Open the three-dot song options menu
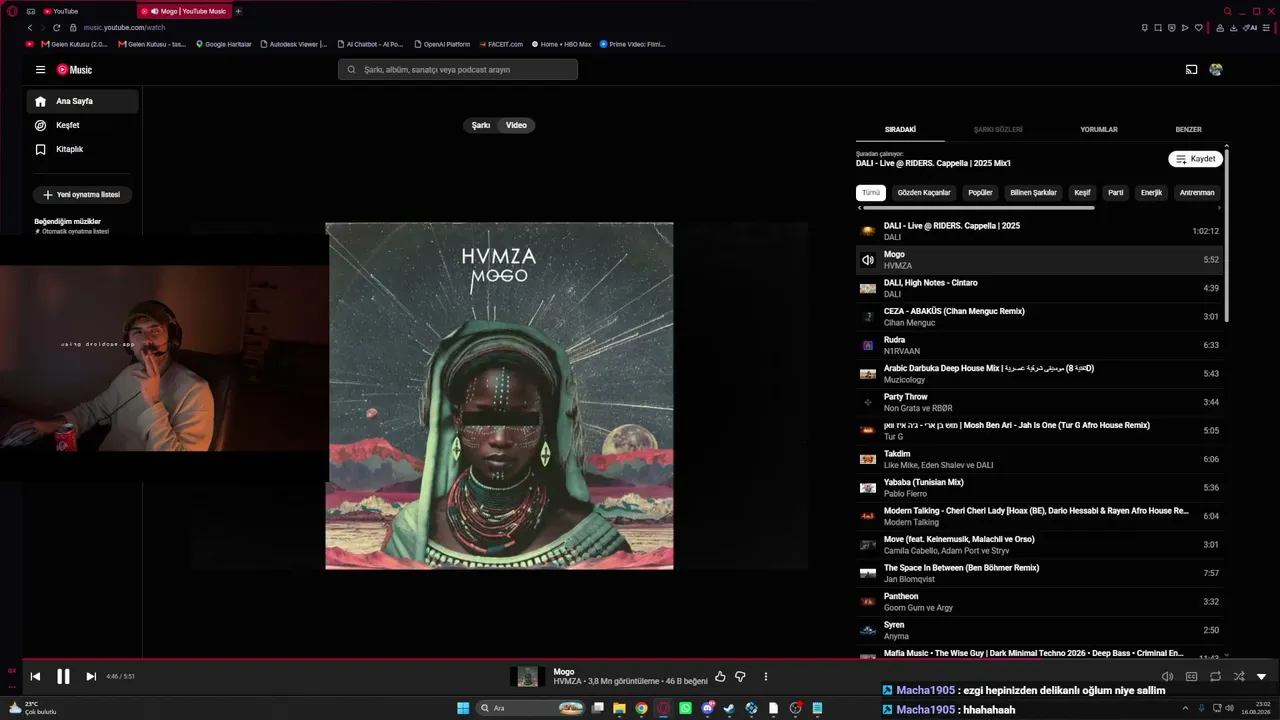 pyautogui.click(x=766, y=677)
